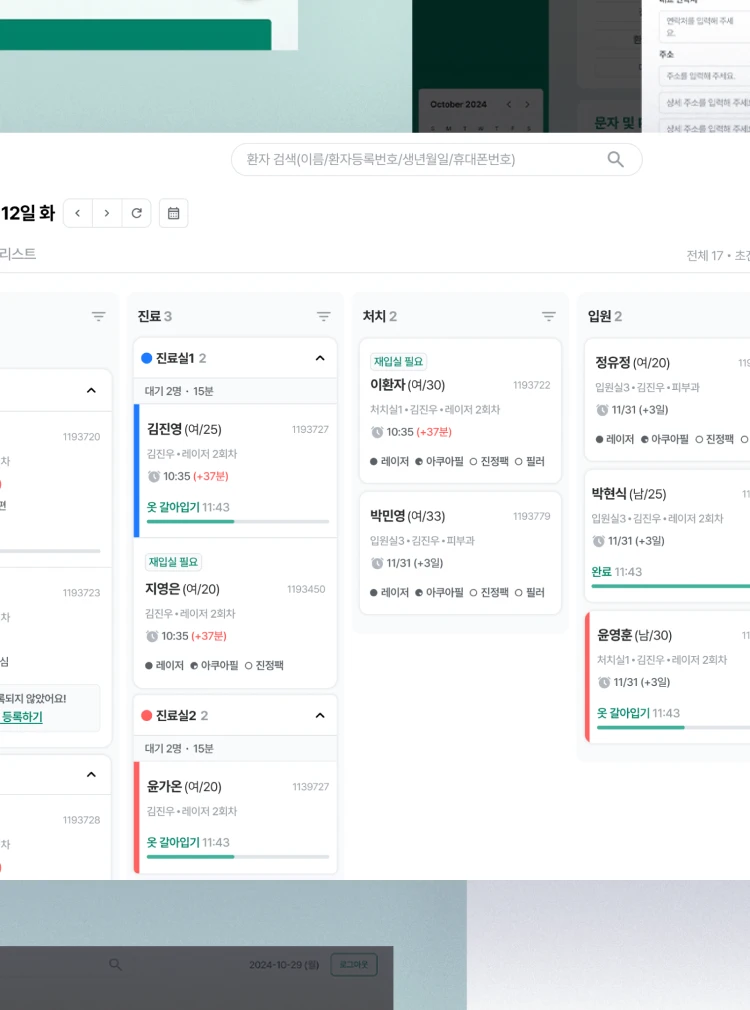Click the 입원 2 column header

604,316
